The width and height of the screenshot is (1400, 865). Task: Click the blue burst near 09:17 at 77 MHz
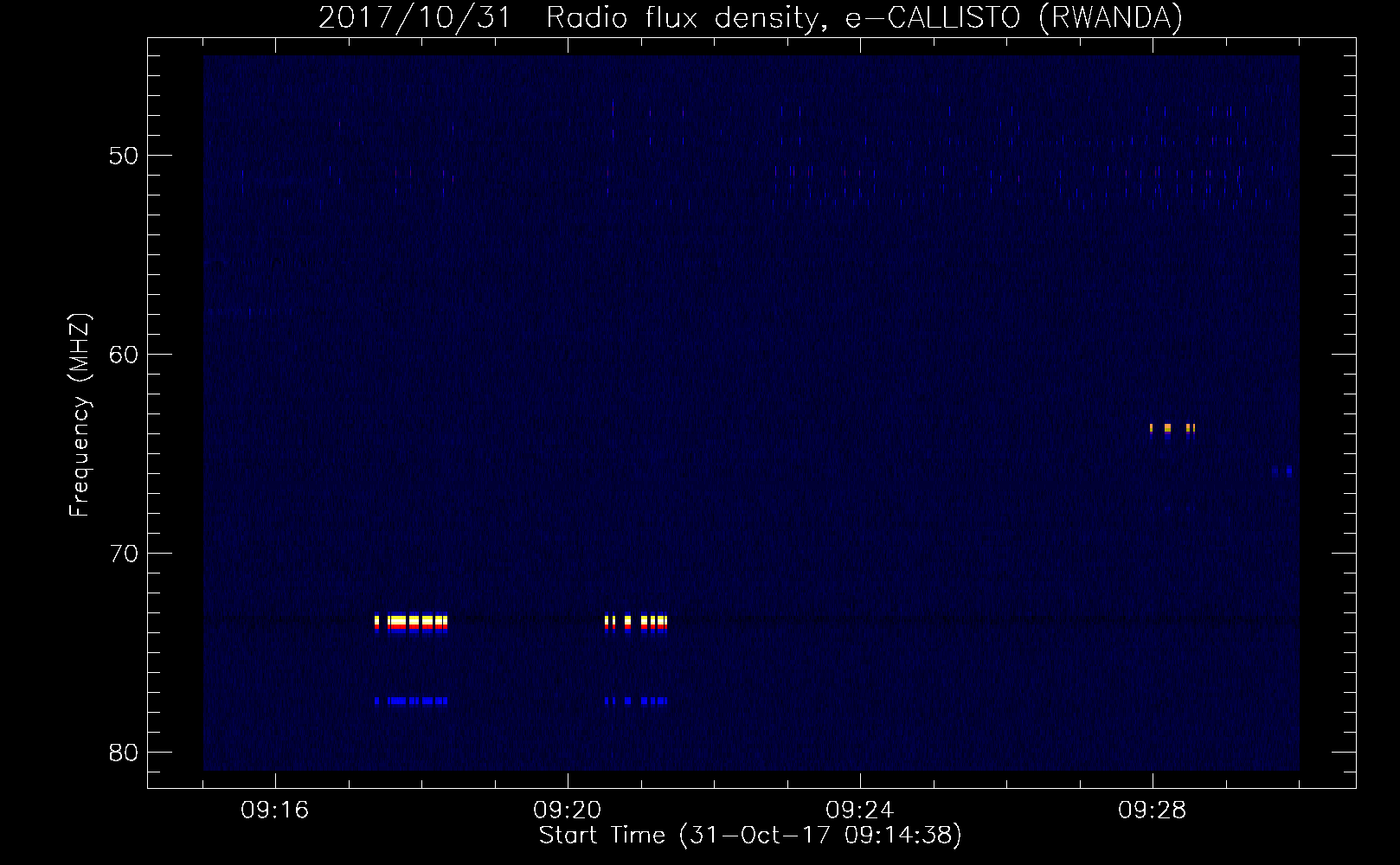pyautogui.click(x=411, y=701)
